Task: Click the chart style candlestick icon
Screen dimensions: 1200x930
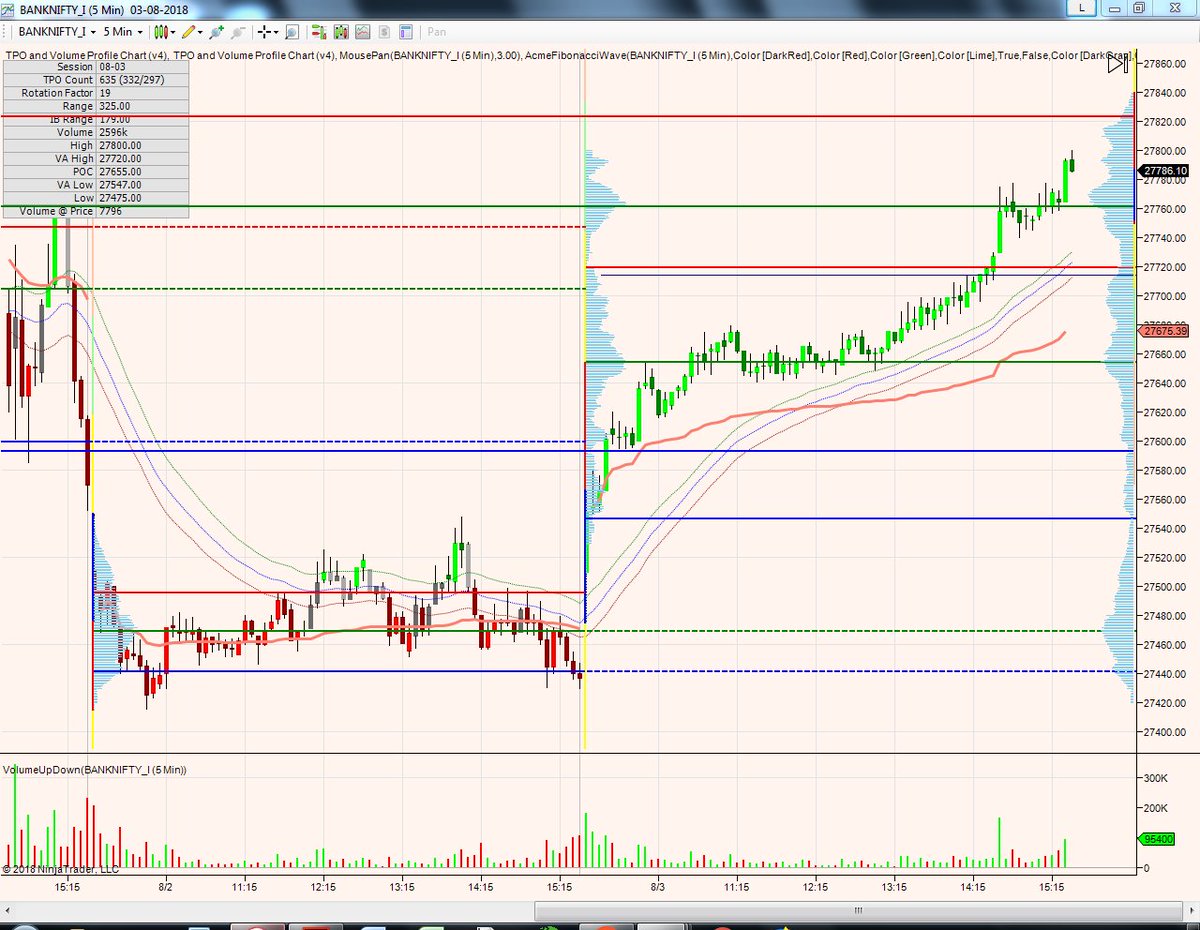Action: pos(161,32)
